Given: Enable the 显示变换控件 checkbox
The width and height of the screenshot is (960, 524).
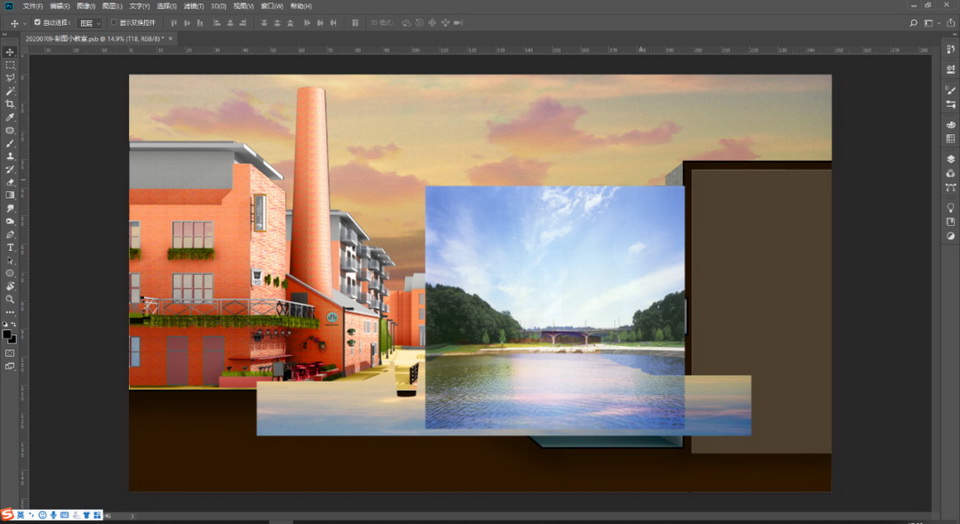Looking at the screenshot, I should coord(113,22).
